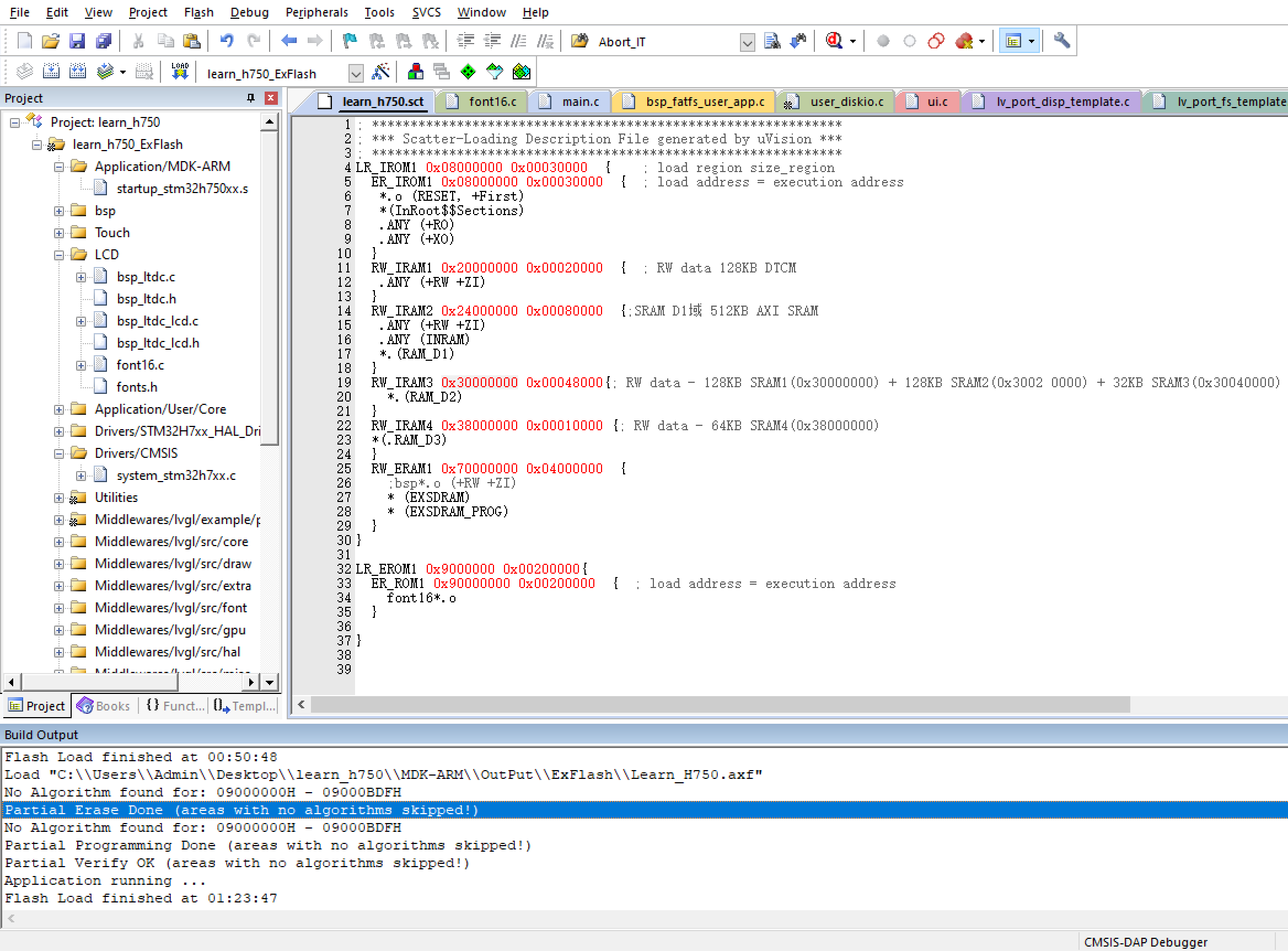Click the Kill All Breakpoints icon
This screenshot has height=951, width=1288.
[x=964, y=41]
